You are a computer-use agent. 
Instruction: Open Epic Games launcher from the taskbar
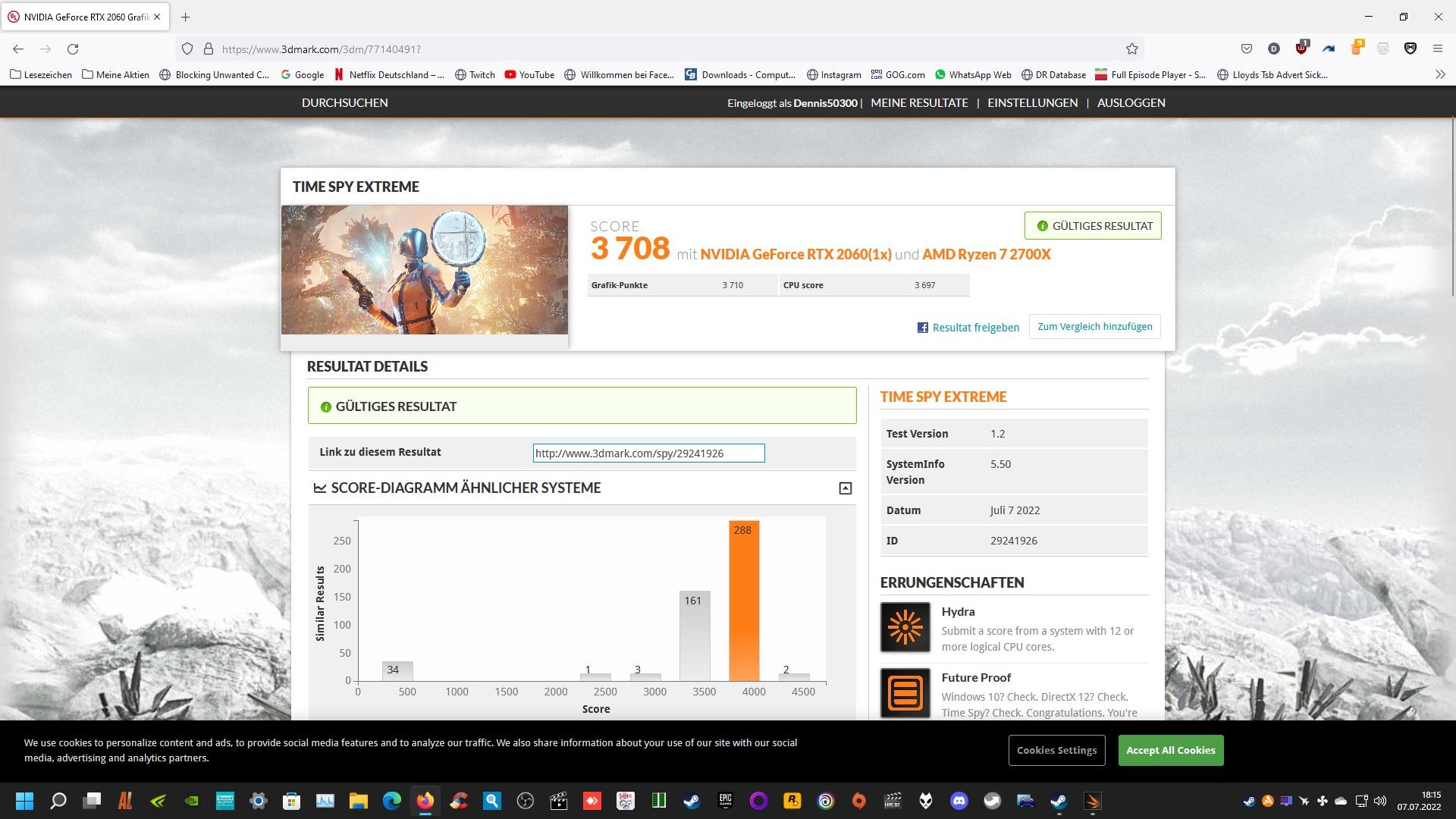coord(725,801)
